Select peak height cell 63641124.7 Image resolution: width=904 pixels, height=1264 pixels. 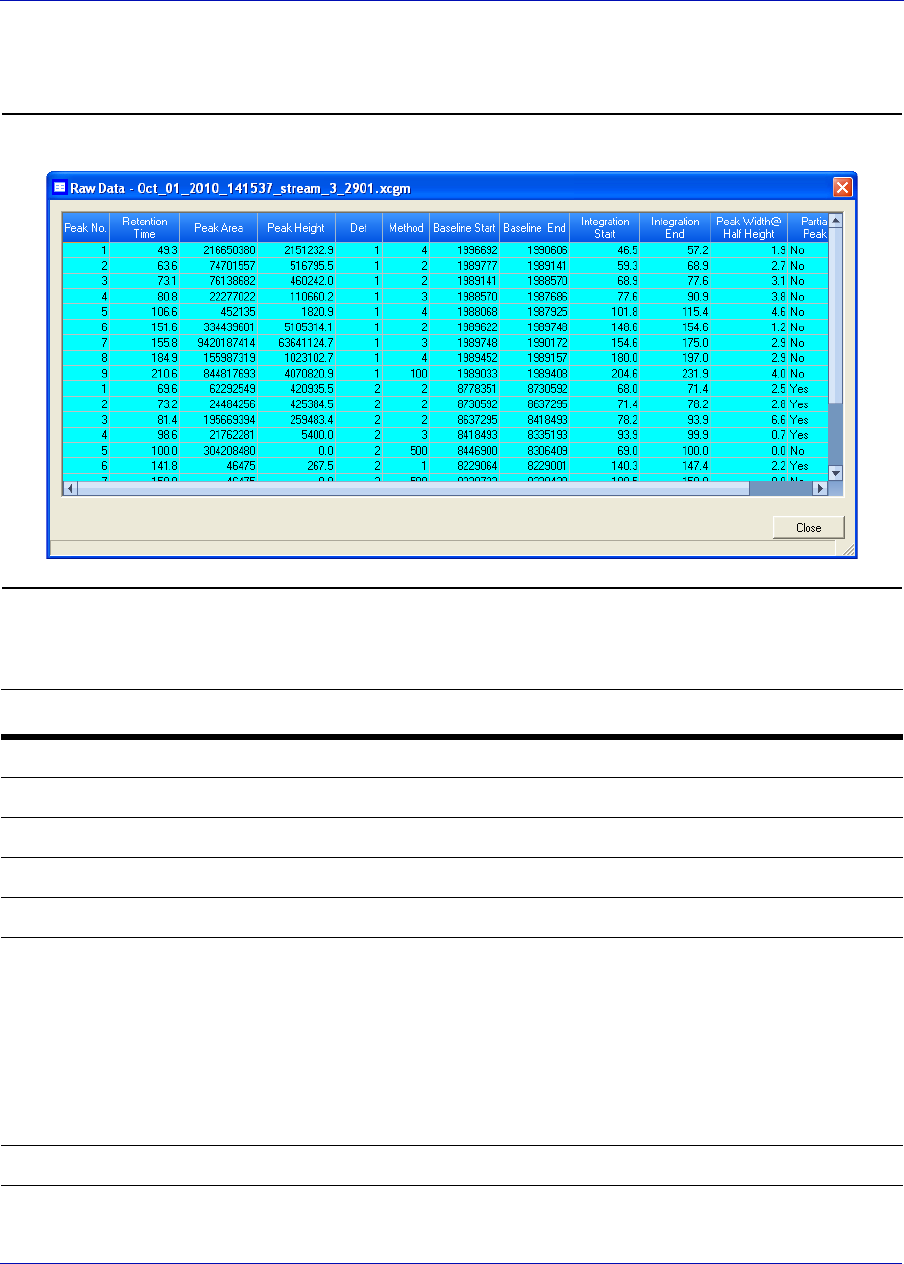click(x=296, y=342)
